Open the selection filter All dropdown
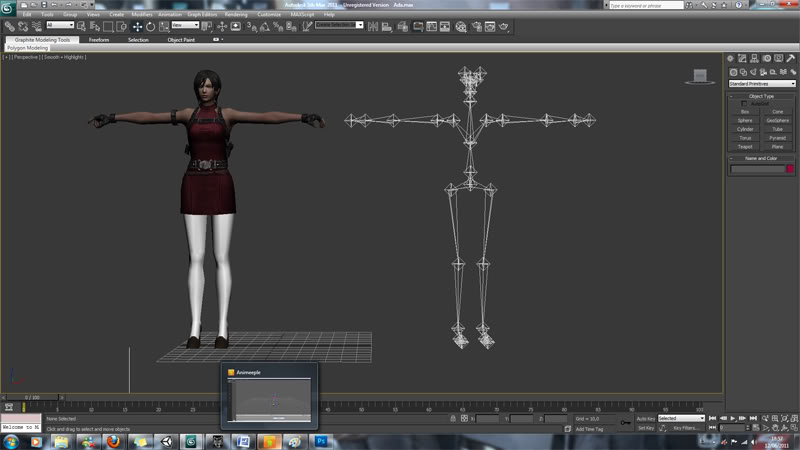The width and height of the screenshot is (800, 450). (x=60, y=25)
